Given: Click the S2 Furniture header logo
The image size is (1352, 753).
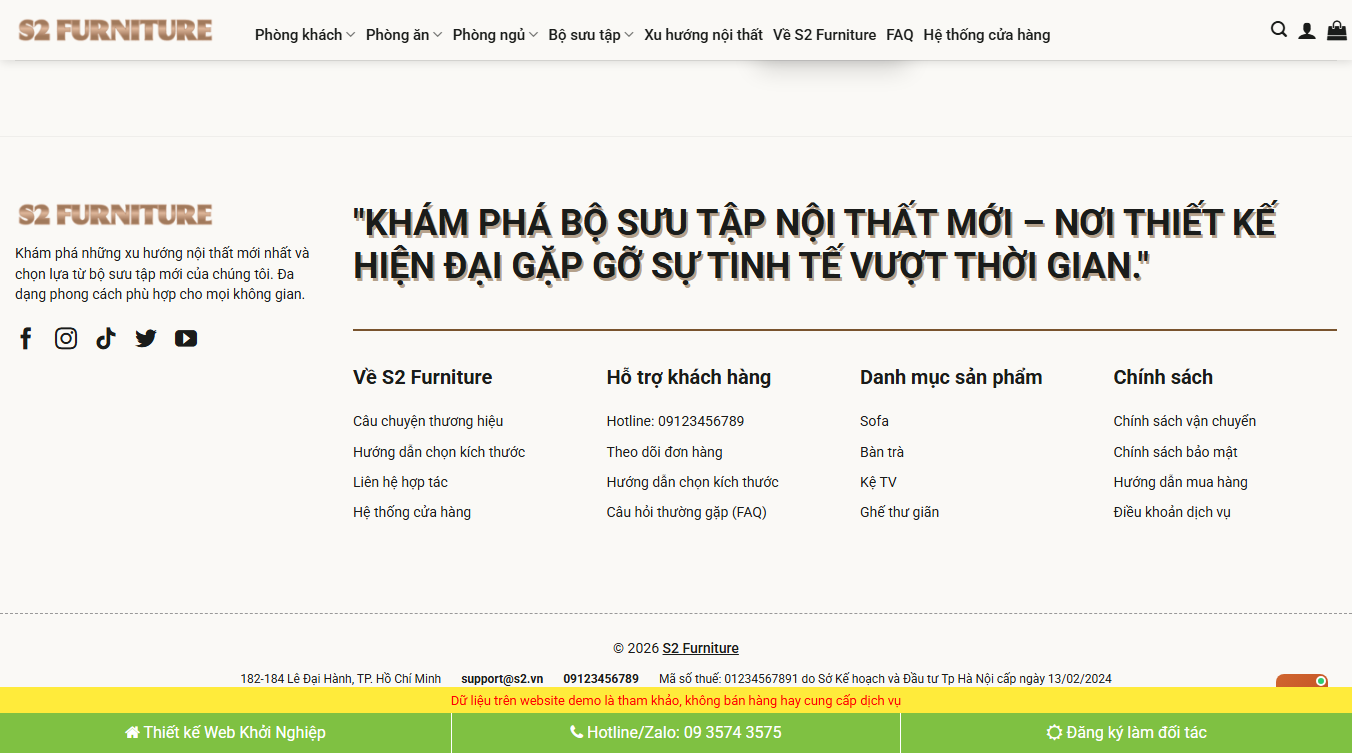Looking at the screenshot, I should coord(115,30).
